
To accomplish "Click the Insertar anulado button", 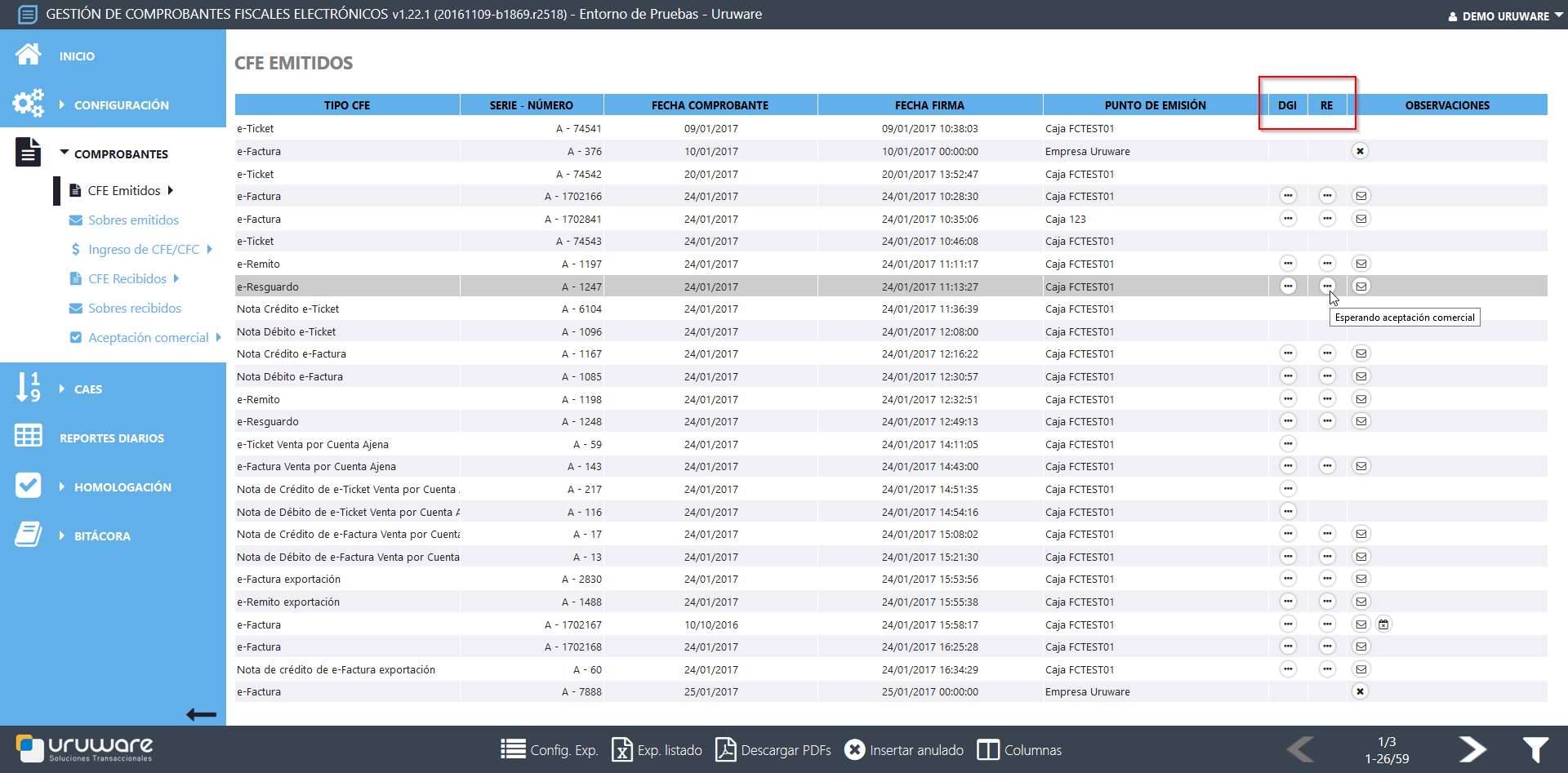I will coord(904,750).
